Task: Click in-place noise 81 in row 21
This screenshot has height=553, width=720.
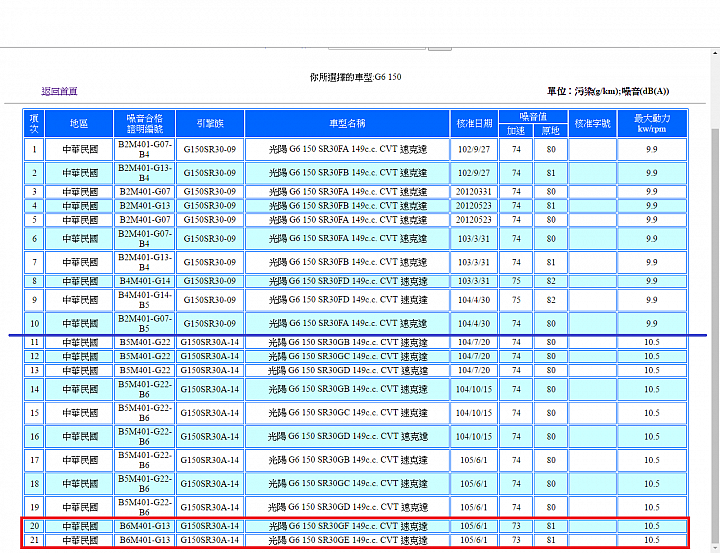Action: click(x=551, y=540)
